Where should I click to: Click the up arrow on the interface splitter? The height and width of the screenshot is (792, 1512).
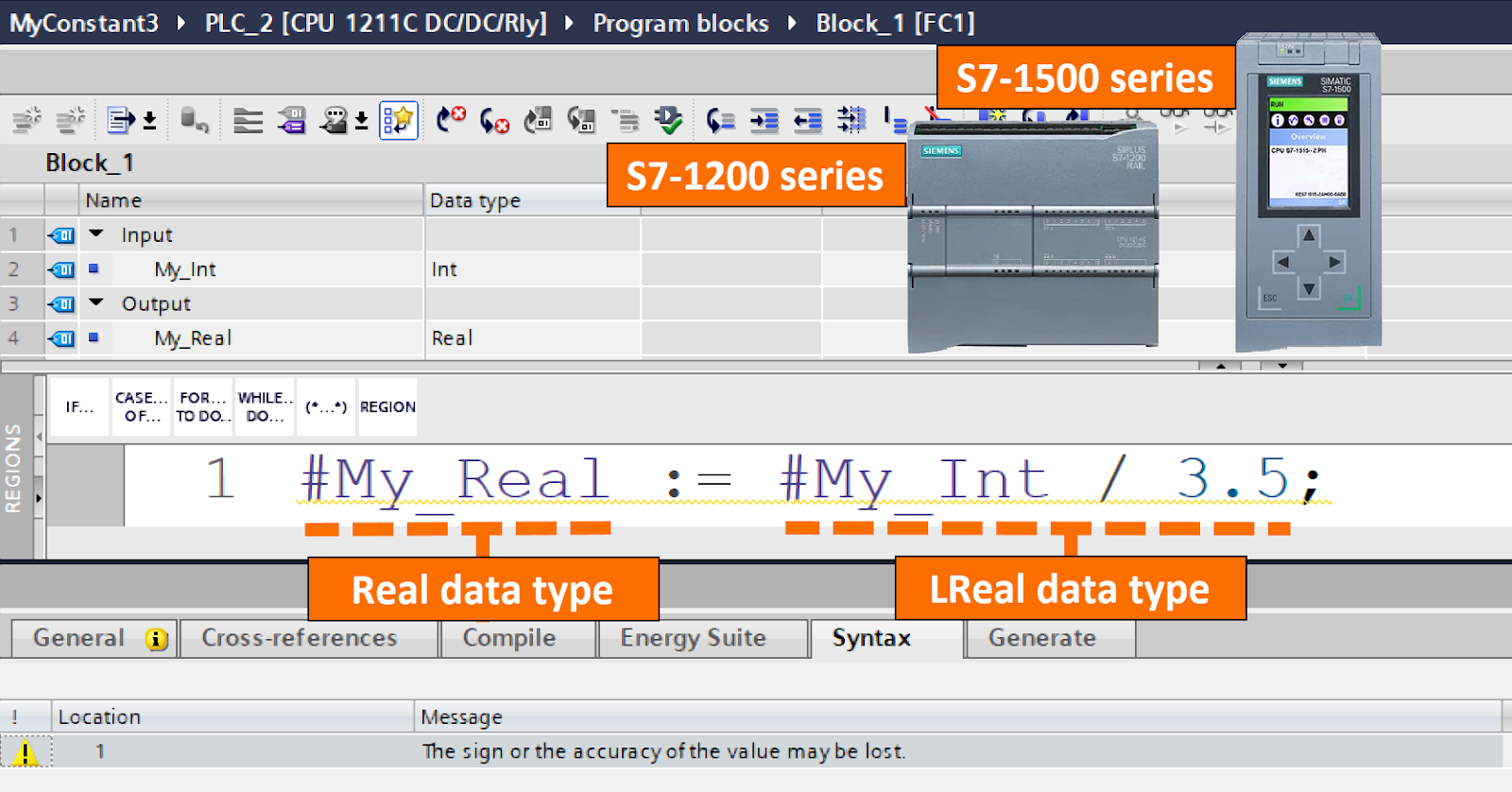1222,366
